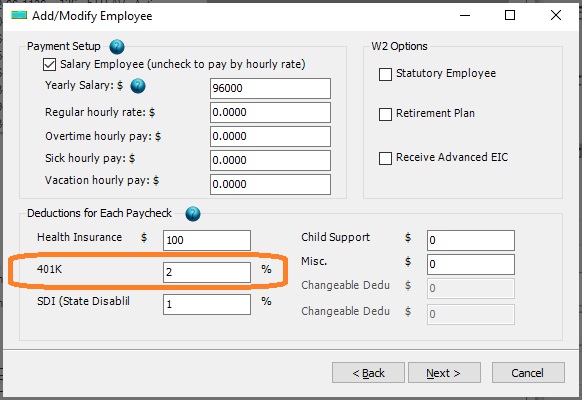Maximize the Add/Modify Employee window

coord(510,15)
